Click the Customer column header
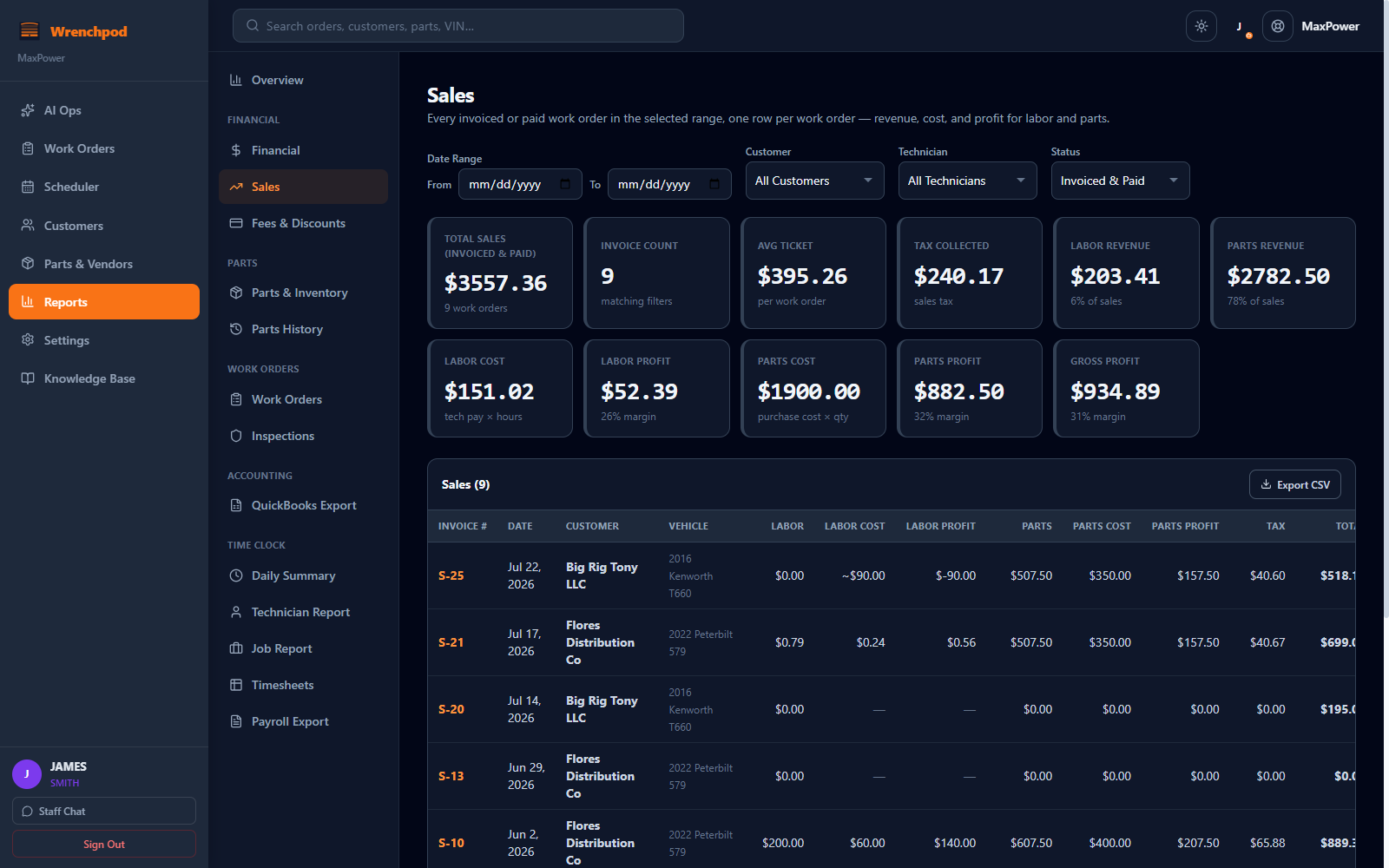 coord(592,526)
